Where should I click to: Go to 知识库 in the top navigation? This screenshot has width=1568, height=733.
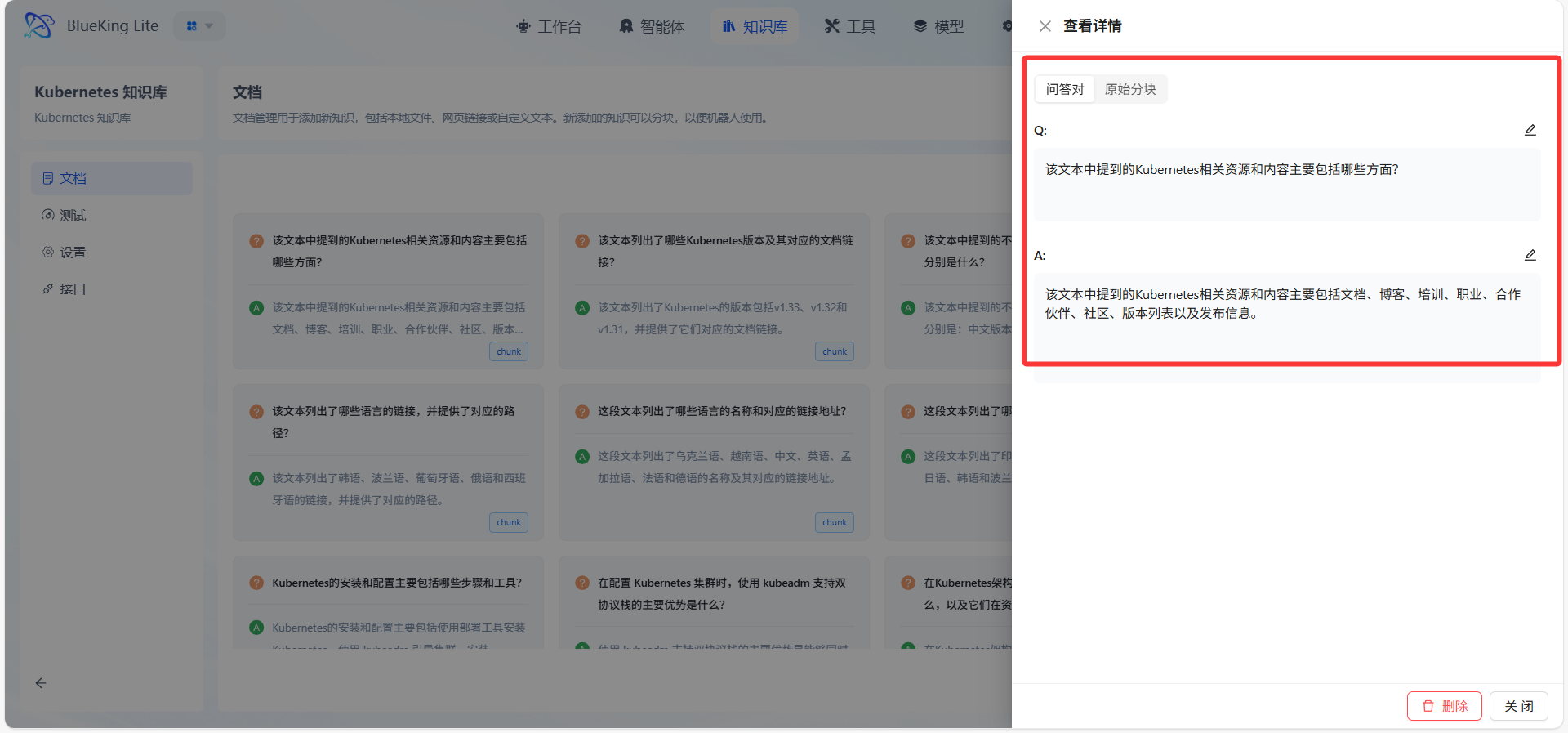coord(755,26)
